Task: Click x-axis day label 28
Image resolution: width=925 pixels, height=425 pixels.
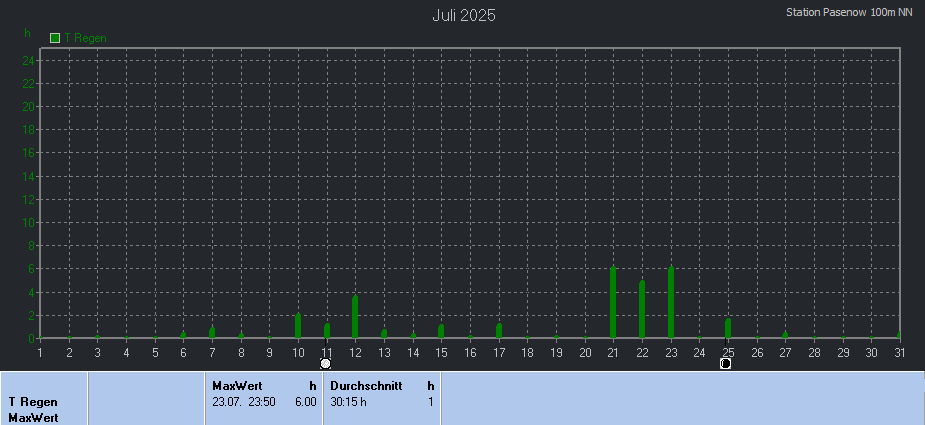Action: (814, 353)
